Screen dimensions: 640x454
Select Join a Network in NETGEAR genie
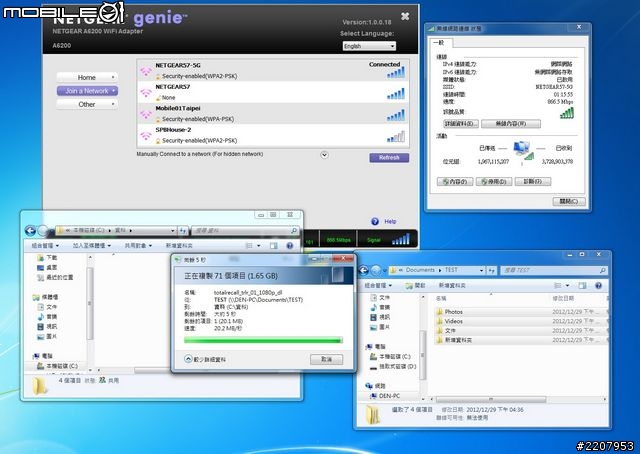(87, 91)
